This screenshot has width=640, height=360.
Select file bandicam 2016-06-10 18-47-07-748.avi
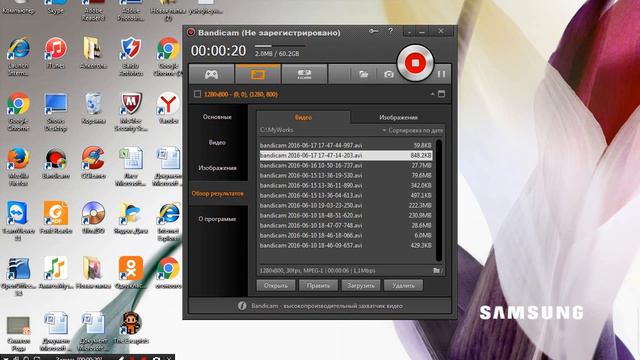point(346,225)
